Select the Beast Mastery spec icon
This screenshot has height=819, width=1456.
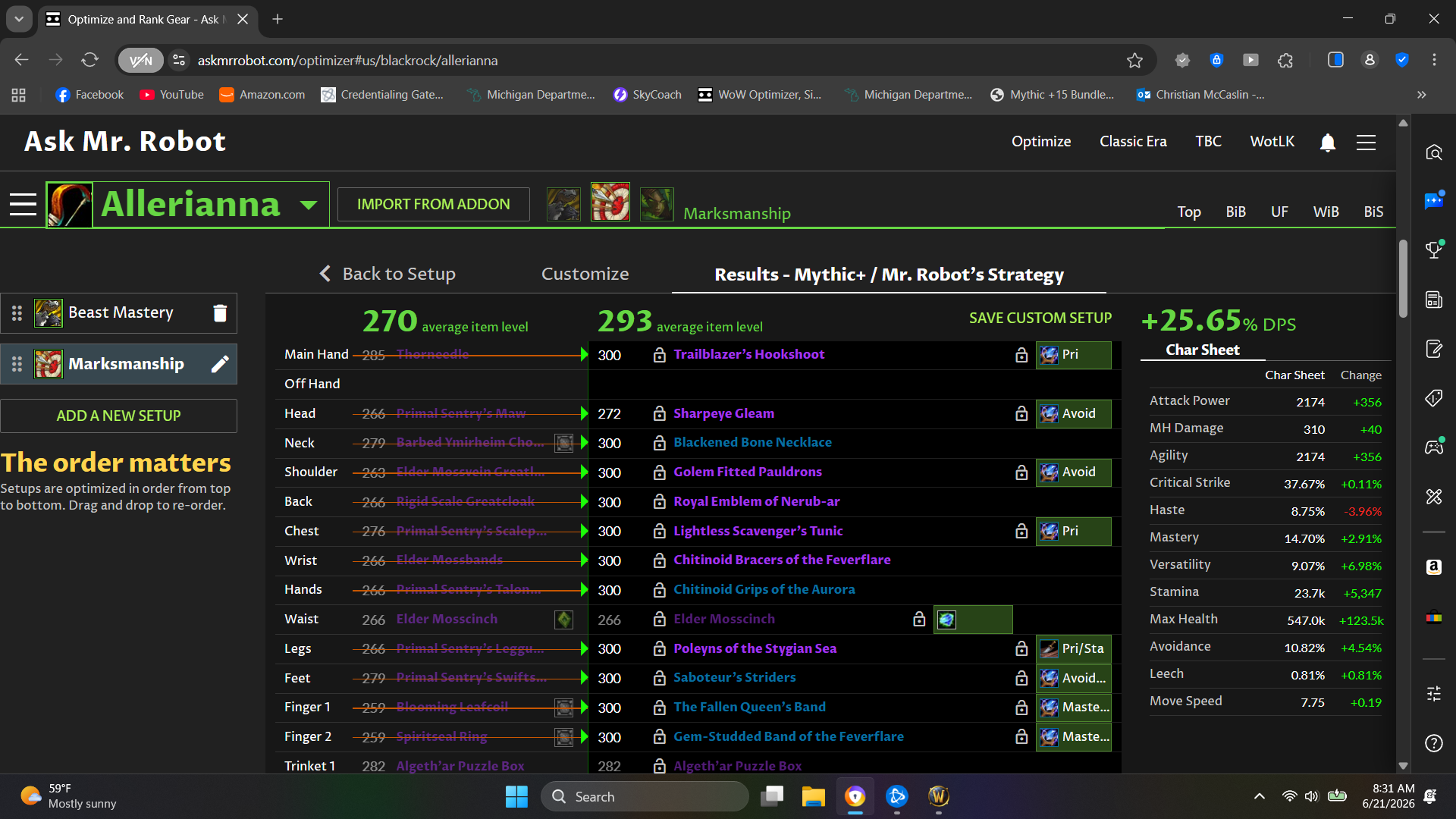coord(563,204)
